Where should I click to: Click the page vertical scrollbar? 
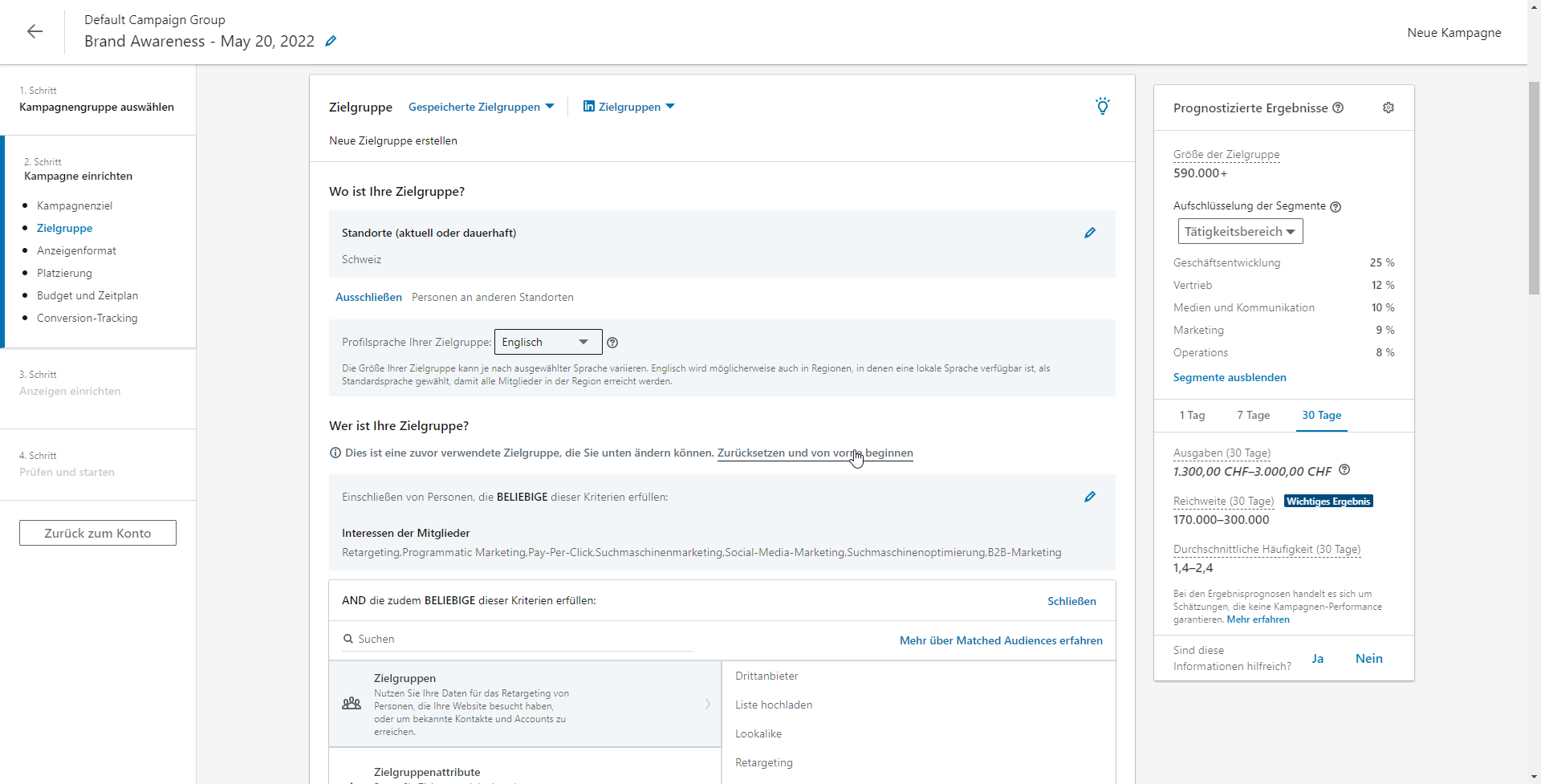(1534, 189)
